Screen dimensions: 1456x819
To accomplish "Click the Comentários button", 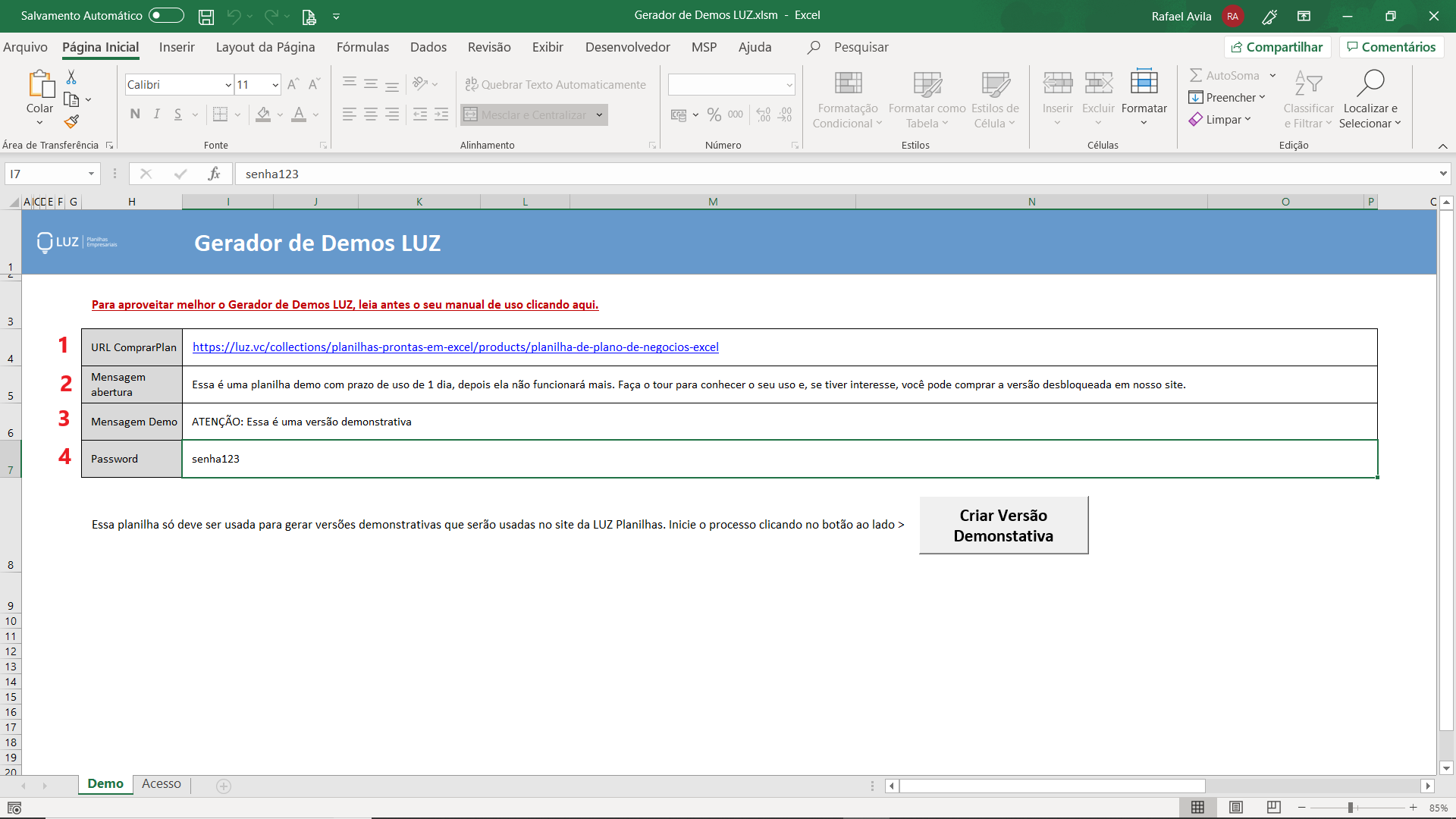I will click(1392, 47).
